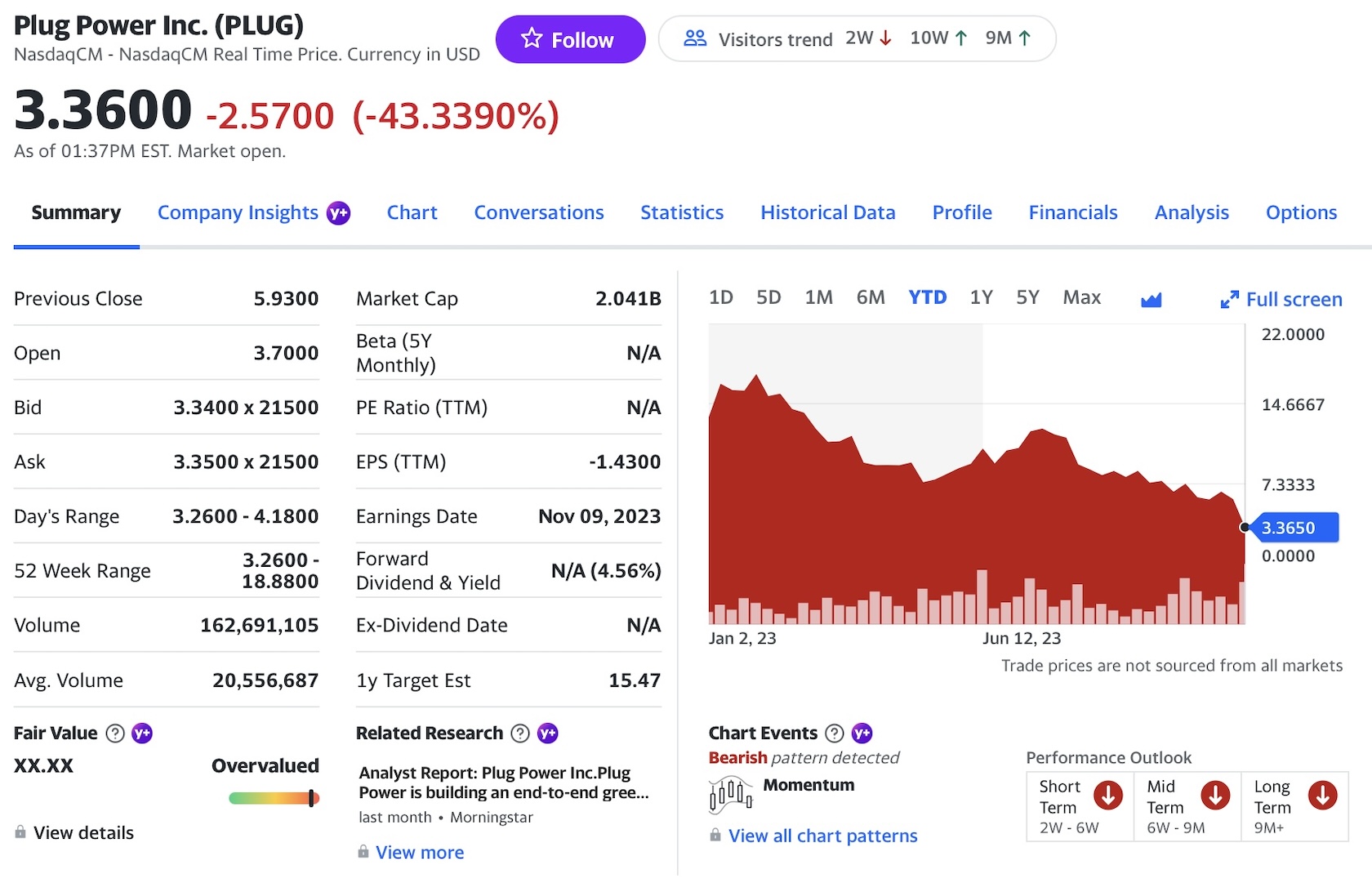The width and height of the screenshot is (1372, 892).
Task: Select the 5Y chart time range
Action: click(1027, 297)
